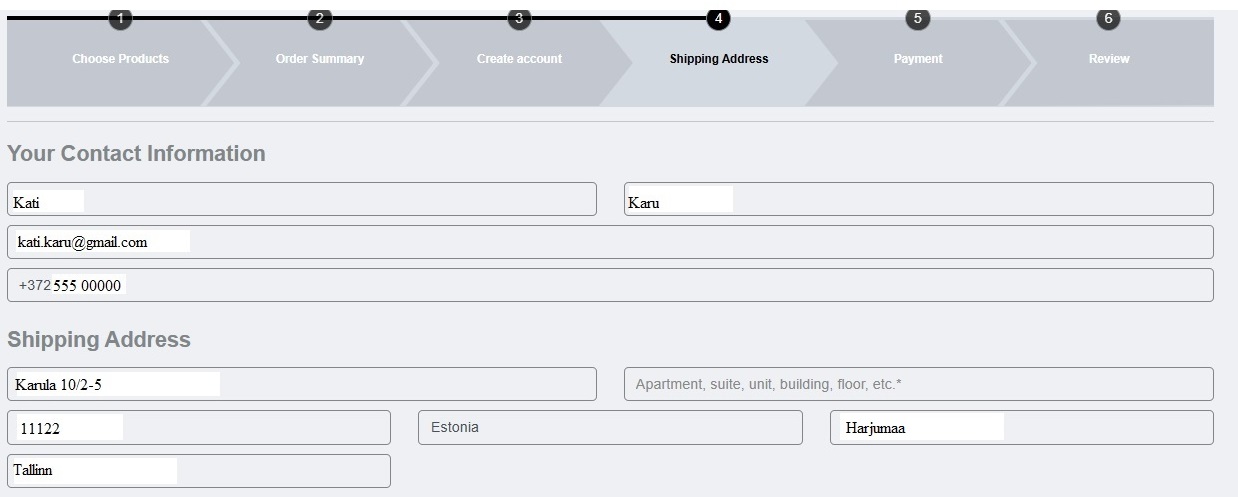Open the Review step

point(1108,59)
